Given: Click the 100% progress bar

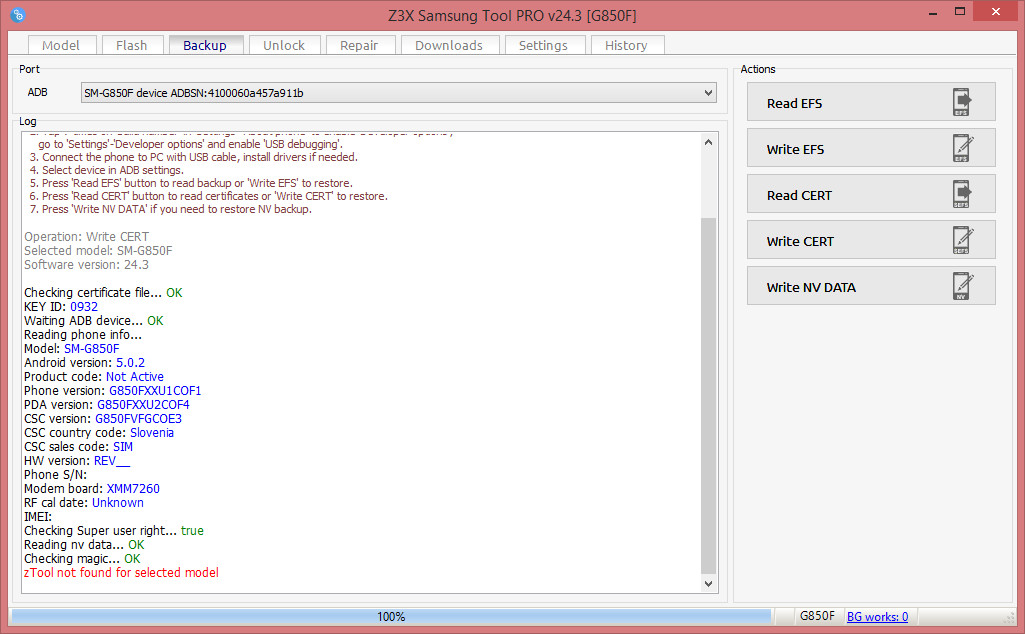Looking at the screenshot, I should point(391,616).
